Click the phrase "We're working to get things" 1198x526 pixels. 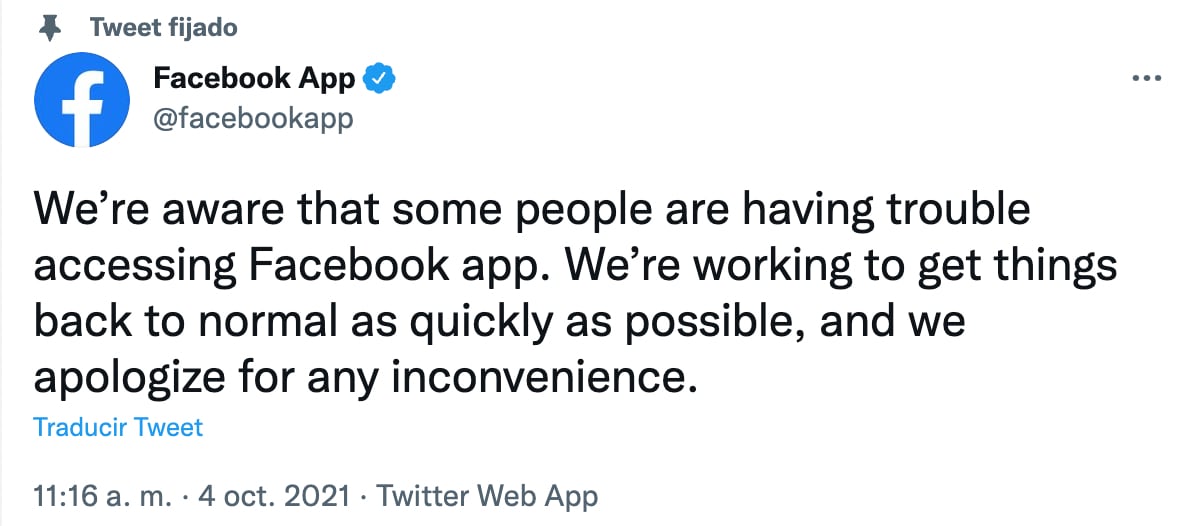[x=830, y=267]
